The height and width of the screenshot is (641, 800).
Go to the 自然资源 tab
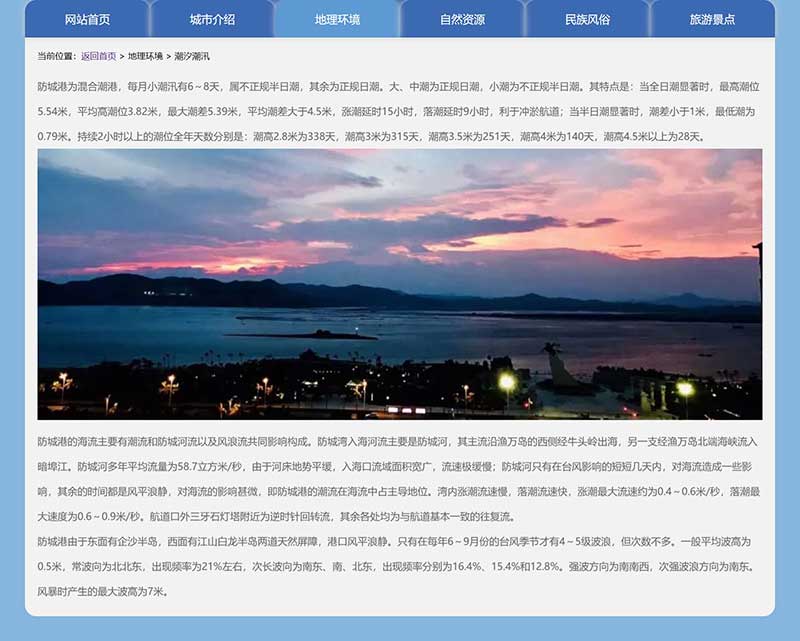[x=462, y=19]
